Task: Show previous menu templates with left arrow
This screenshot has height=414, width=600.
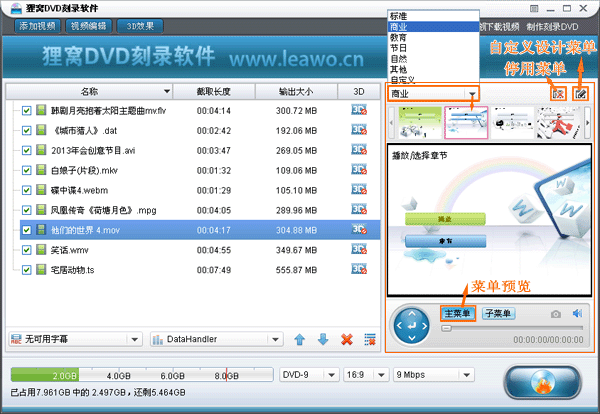Action: tap(391, 122)
